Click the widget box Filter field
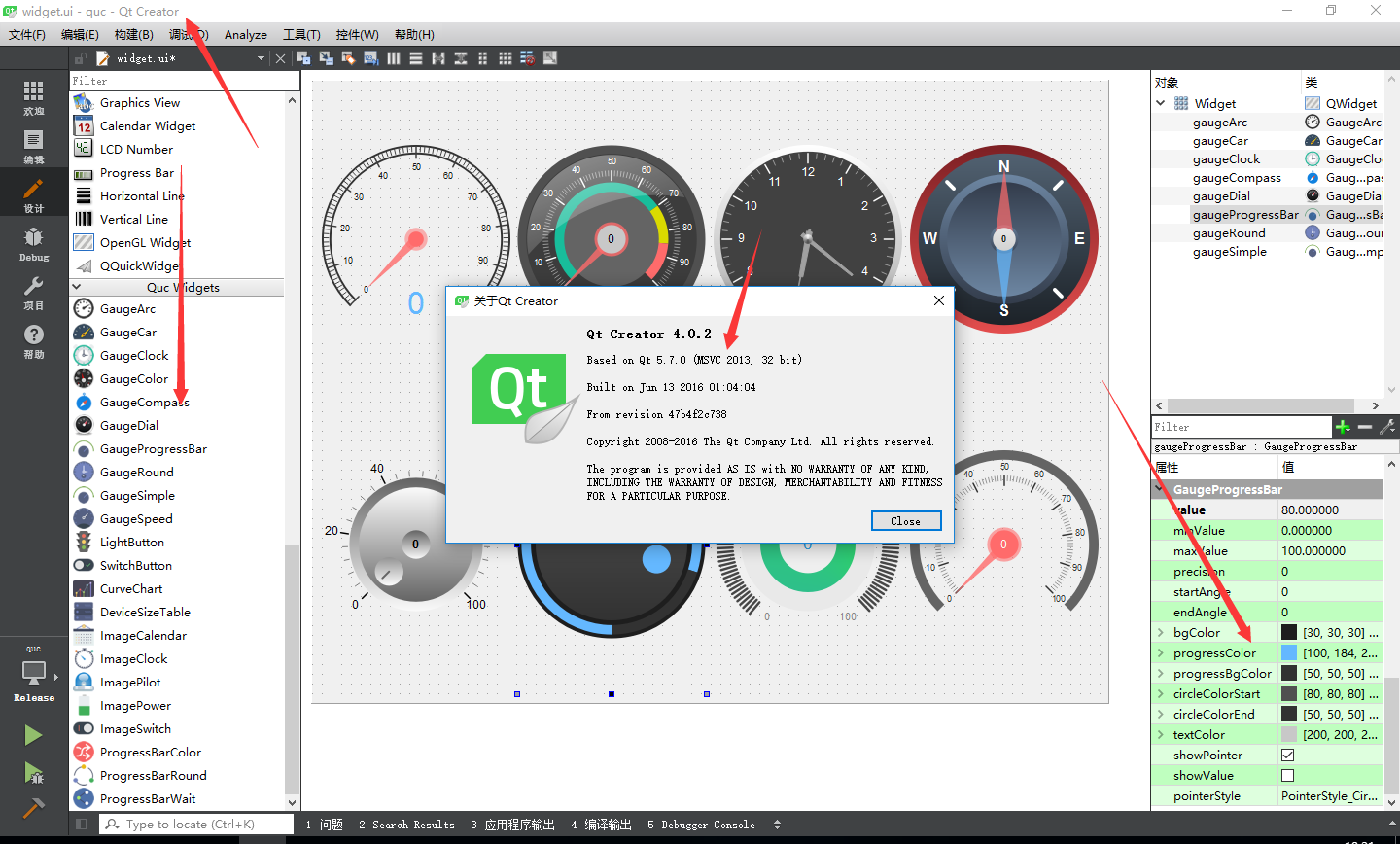Viewport: 1400px width, 844px height. point(185,81)
